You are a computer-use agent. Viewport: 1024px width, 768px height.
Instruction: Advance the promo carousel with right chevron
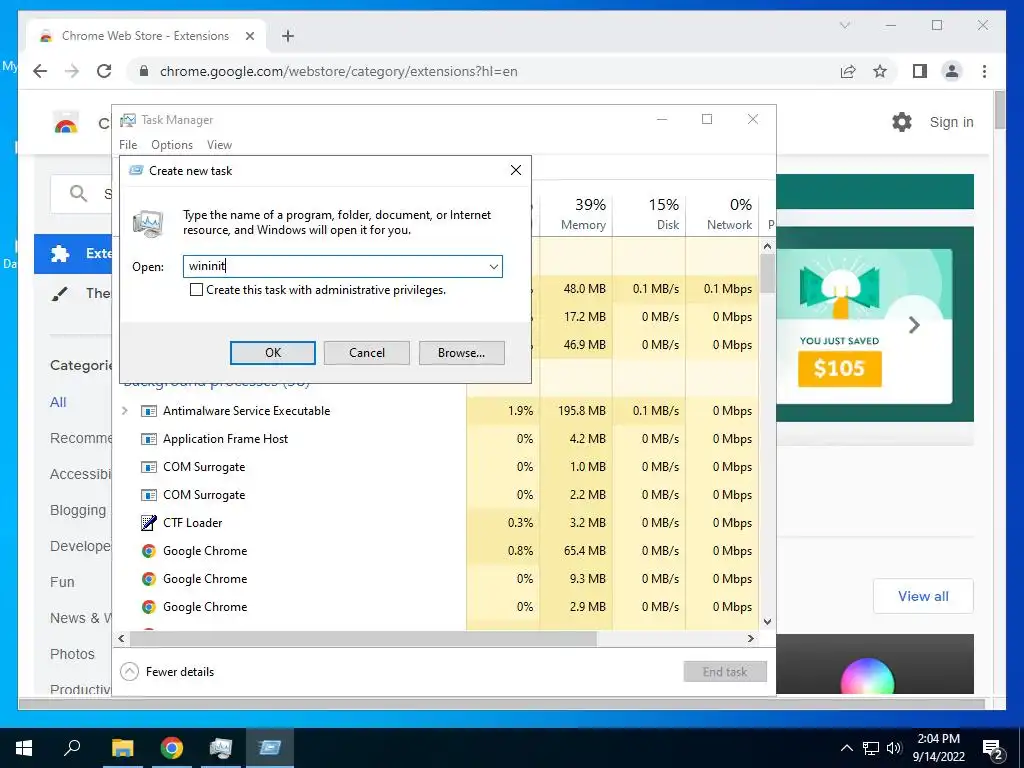(x=914, y=325)
